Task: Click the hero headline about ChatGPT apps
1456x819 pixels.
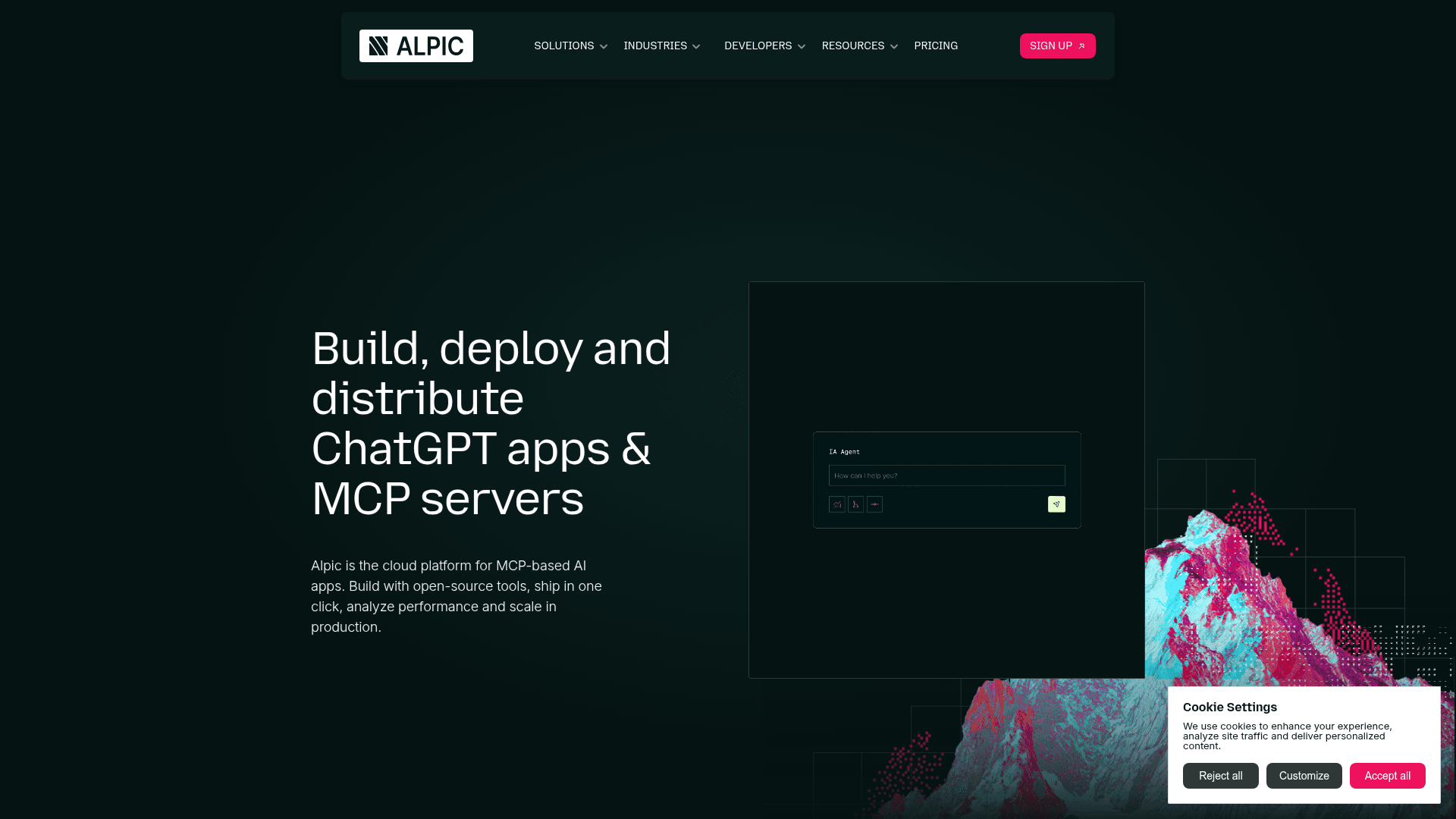Action: point(491,423)
